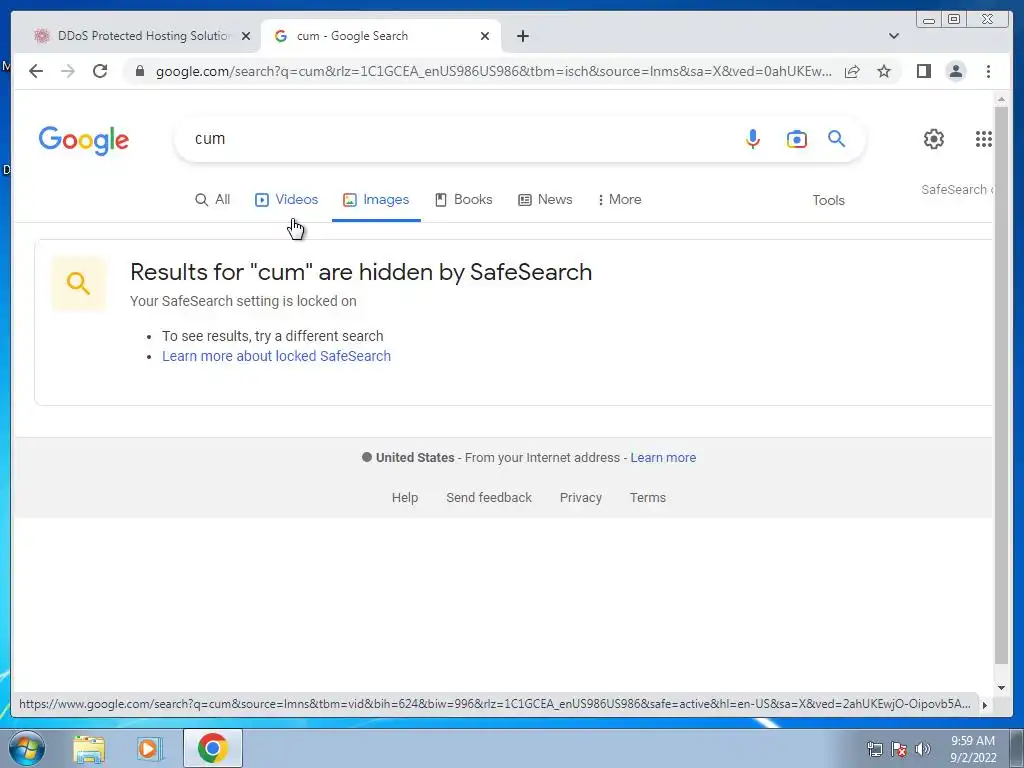Open the Chrome side panel
The image size is (1024, 768).
tap(923, 71)
